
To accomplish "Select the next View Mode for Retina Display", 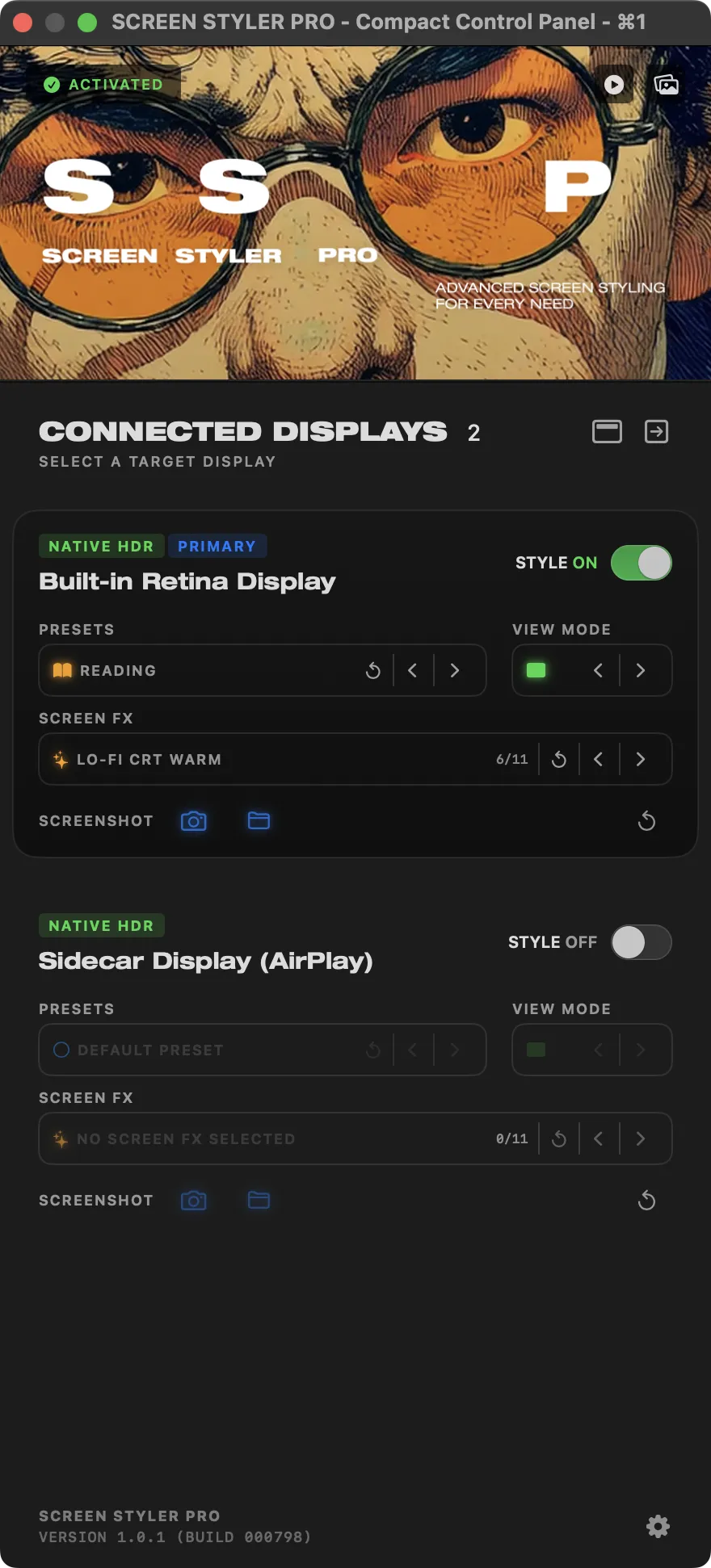I will tap(640, 670).
